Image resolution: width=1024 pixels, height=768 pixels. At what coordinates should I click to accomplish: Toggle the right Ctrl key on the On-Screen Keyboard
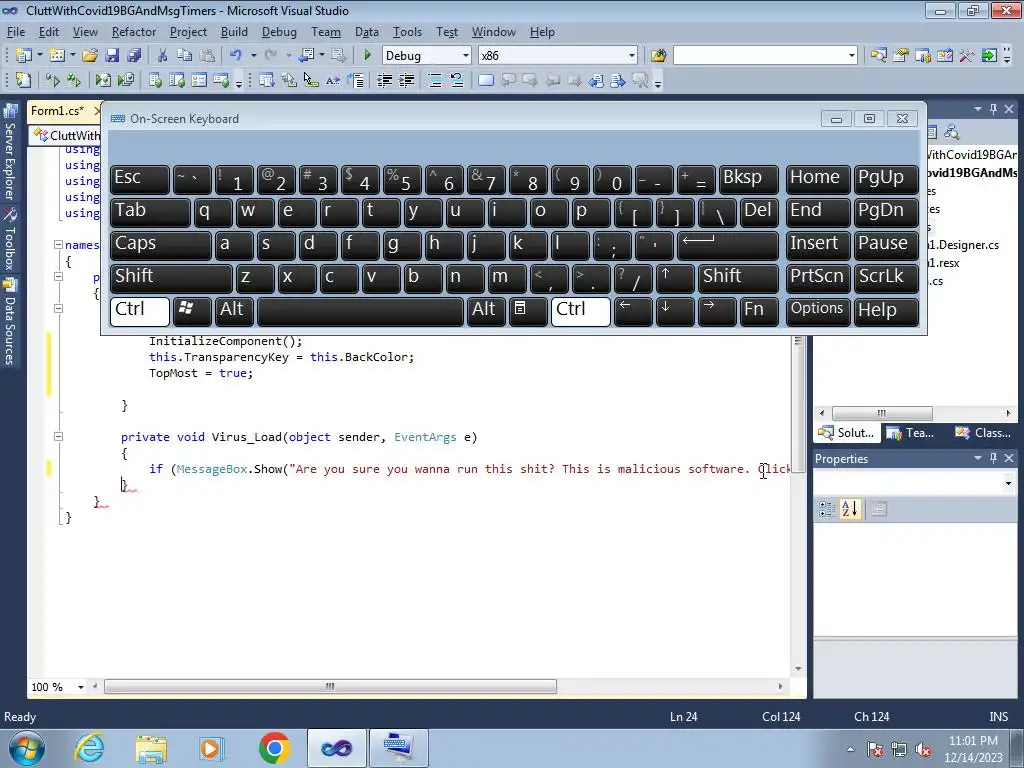click(581, 312)
